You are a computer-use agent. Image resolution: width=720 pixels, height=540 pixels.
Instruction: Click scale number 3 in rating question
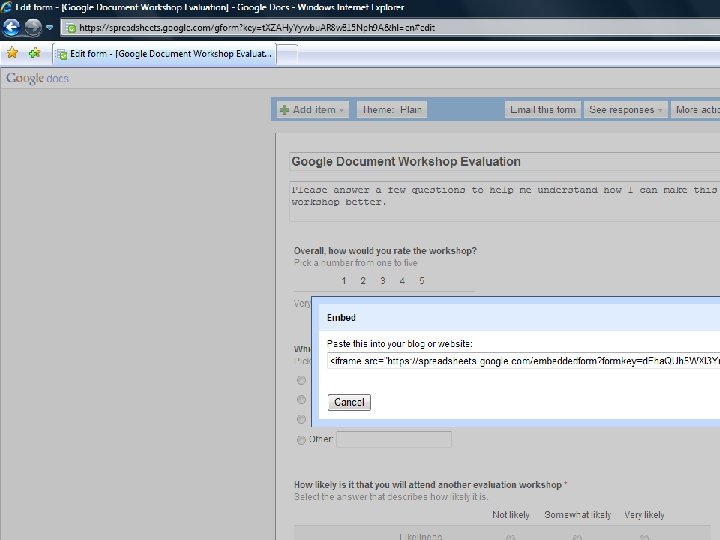pos(382,281)
